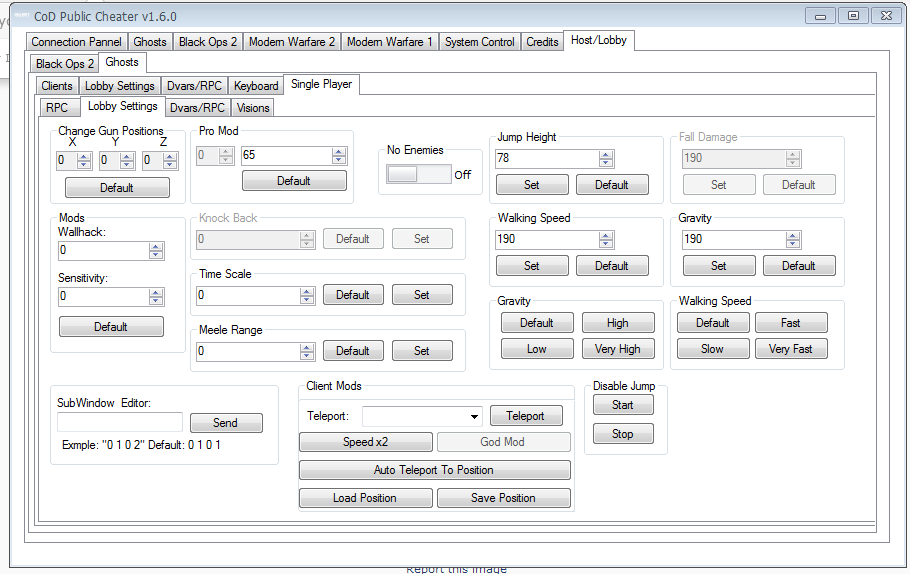The image size is (910, 574).
Task: Click Auto Teleport To Position
Action: (435, 470)
